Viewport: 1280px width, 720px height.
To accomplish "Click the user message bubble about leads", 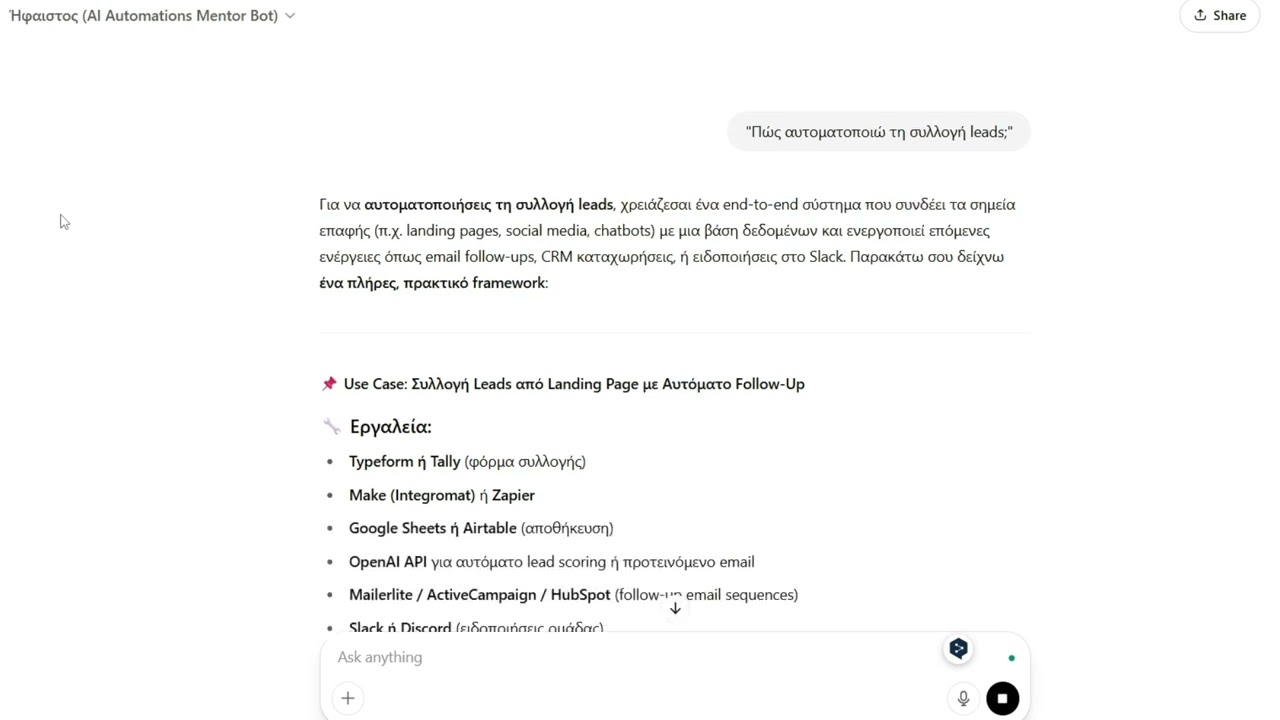I will [878, 132].
